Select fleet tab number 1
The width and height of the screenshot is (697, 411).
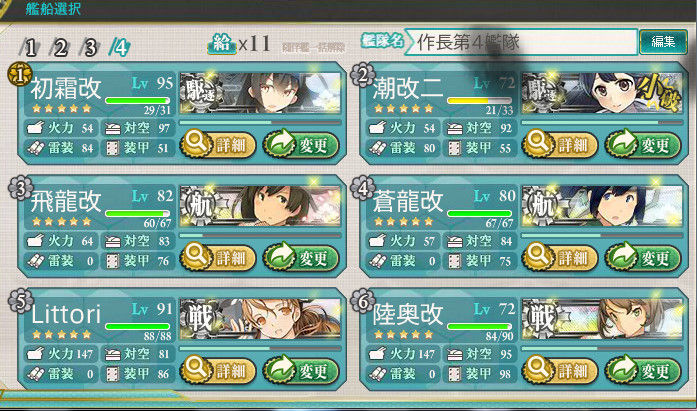pos(29,47)
